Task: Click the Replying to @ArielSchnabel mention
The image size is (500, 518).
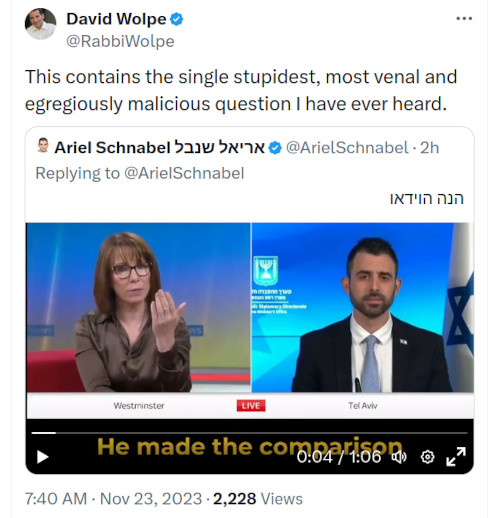Action: (184, 173)
